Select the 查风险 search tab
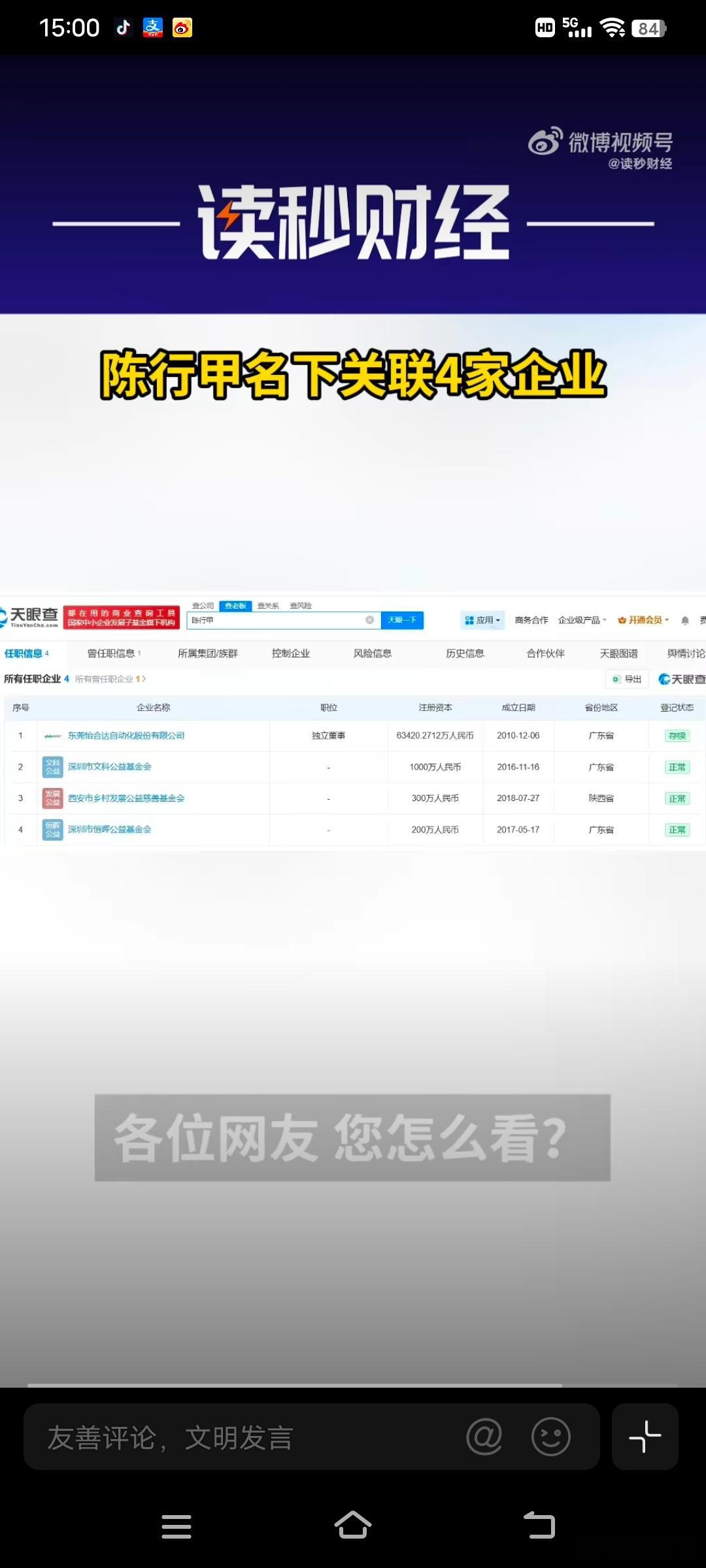This screenshot has height=1568, width=706. pos(301,606)
